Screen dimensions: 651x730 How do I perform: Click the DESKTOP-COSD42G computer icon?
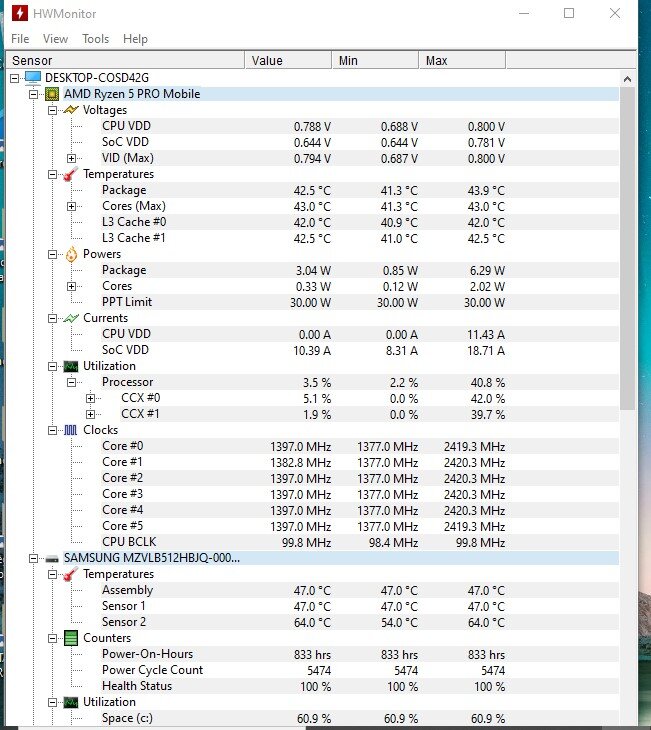coord(33,77)
